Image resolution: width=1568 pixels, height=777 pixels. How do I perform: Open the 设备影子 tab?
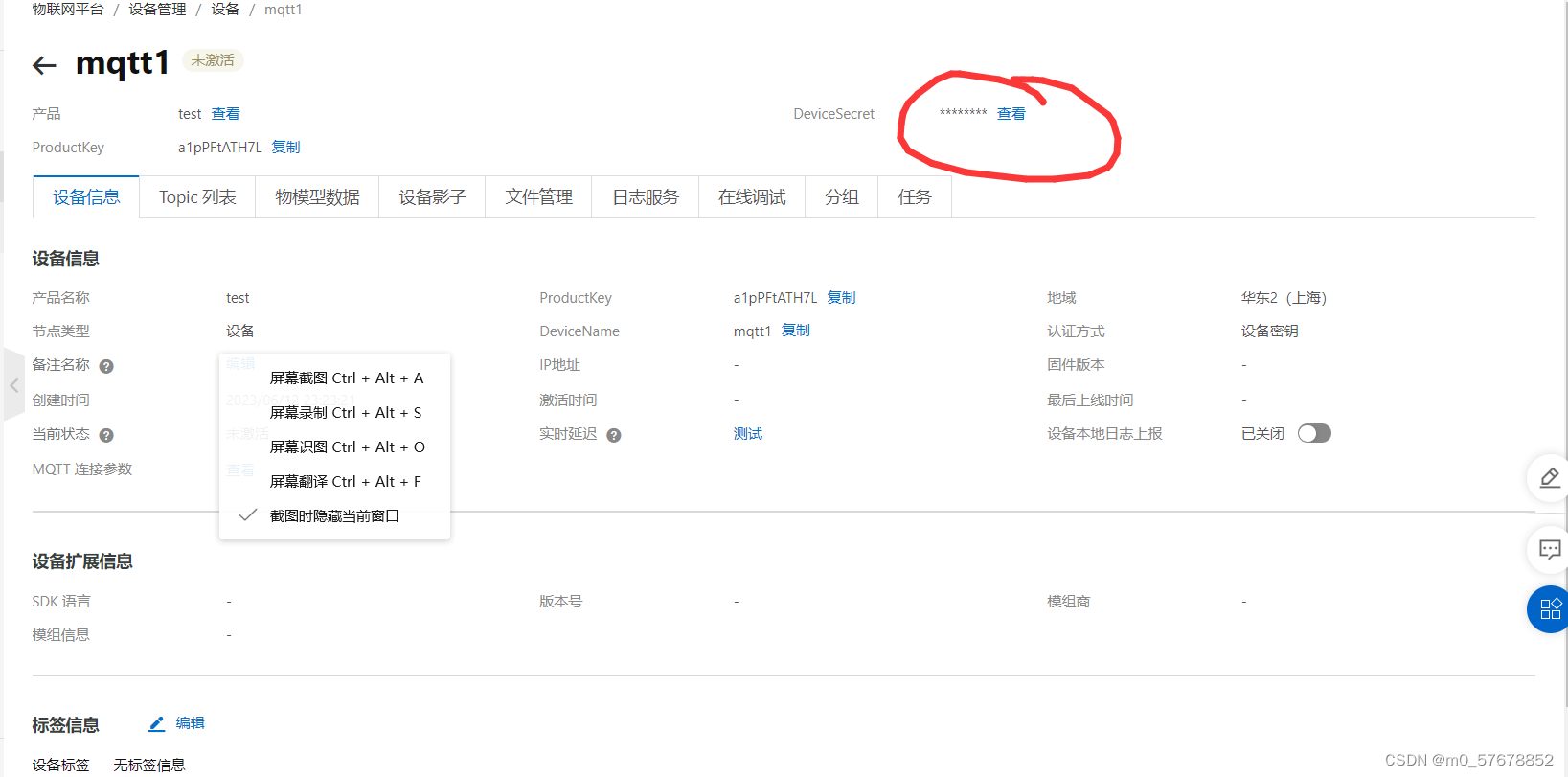pos(432,197)
